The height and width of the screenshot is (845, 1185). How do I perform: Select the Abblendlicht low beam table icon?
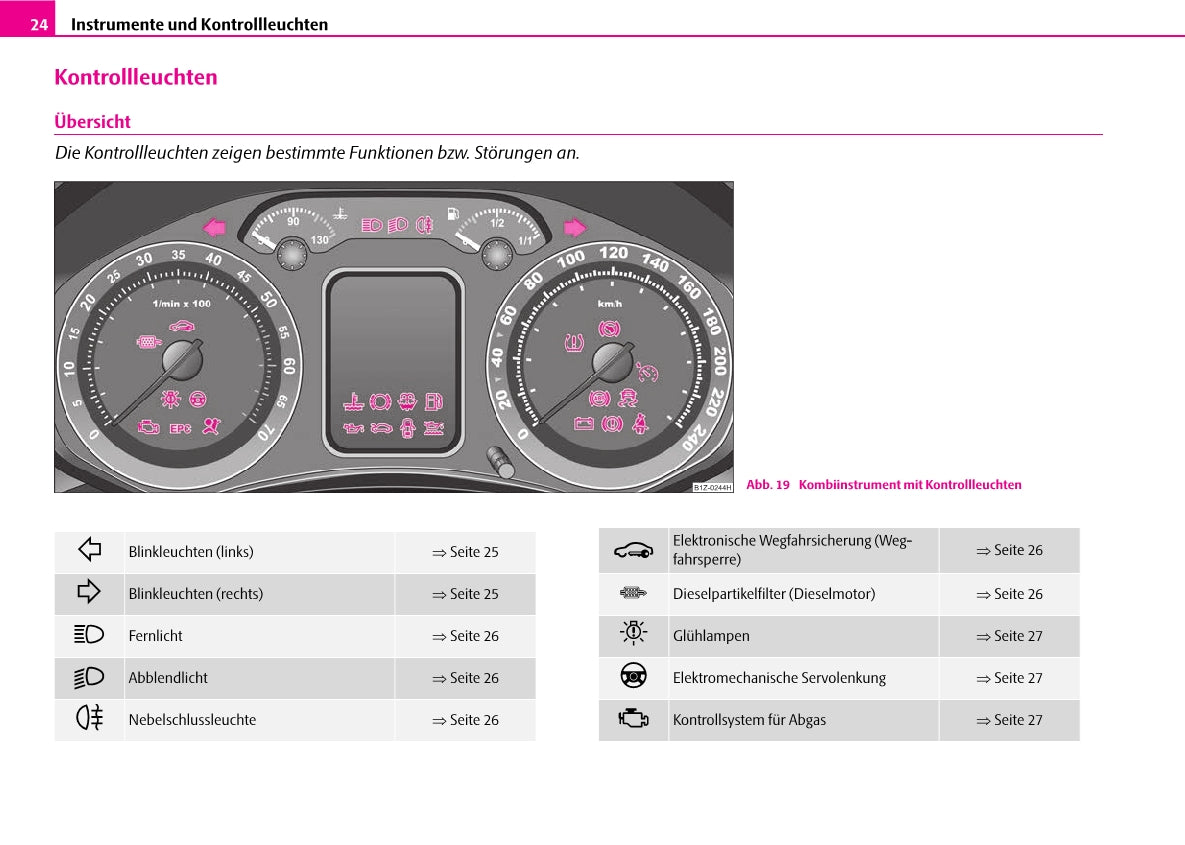(89, 677)
